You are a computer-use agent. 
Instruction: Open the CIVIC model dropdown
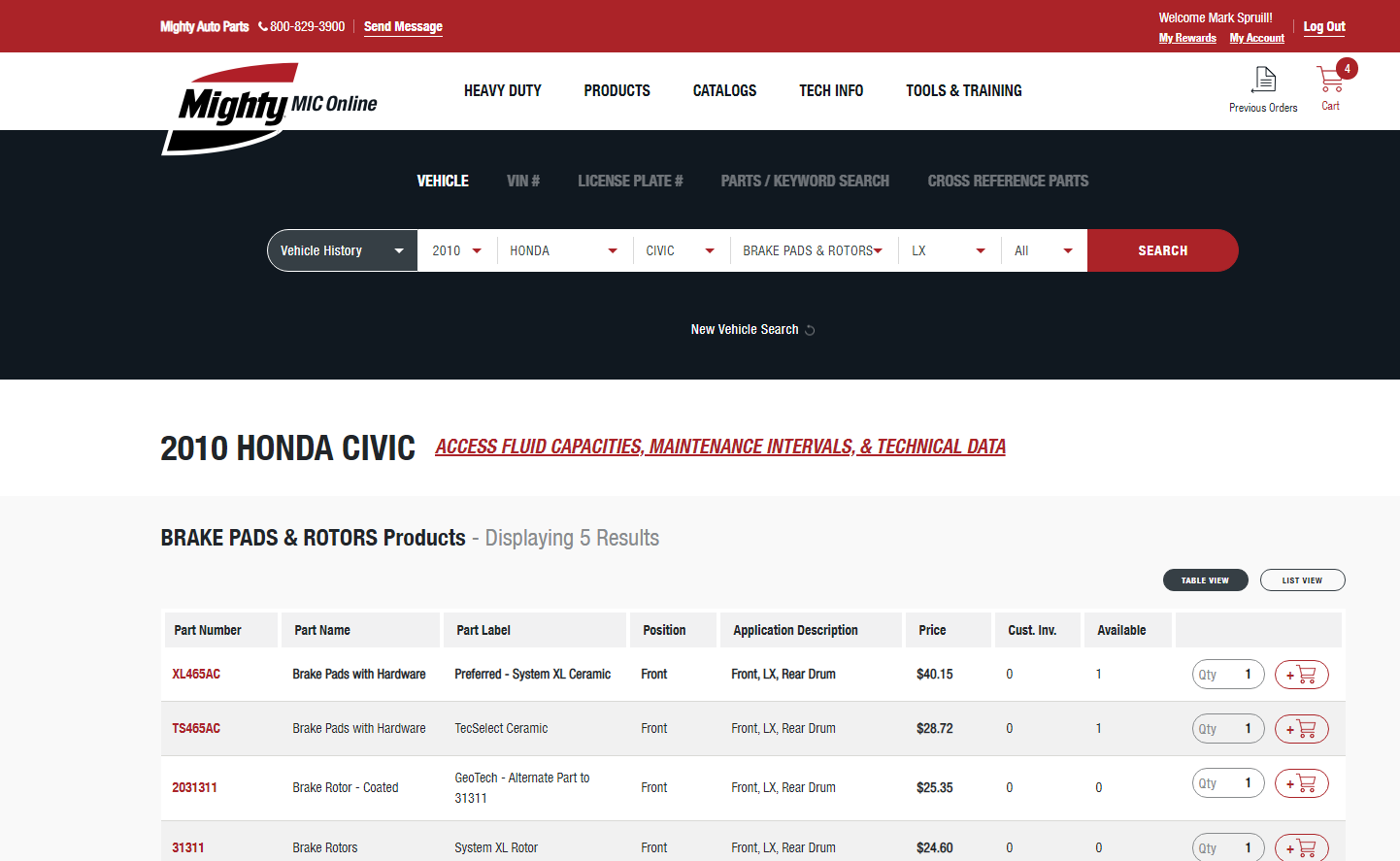point(681,250)
